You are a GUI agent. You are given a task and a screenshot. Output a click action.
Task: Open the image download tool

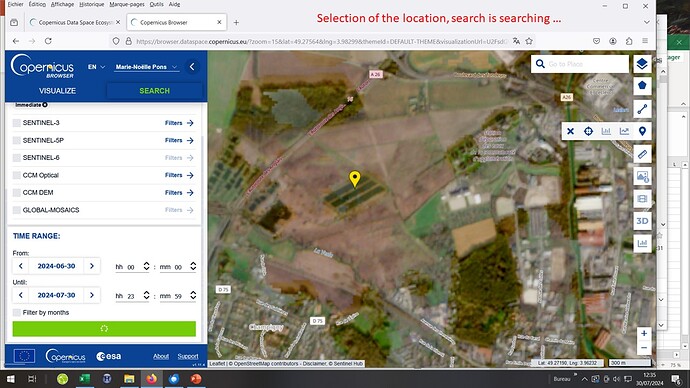(x=642, y=176)
